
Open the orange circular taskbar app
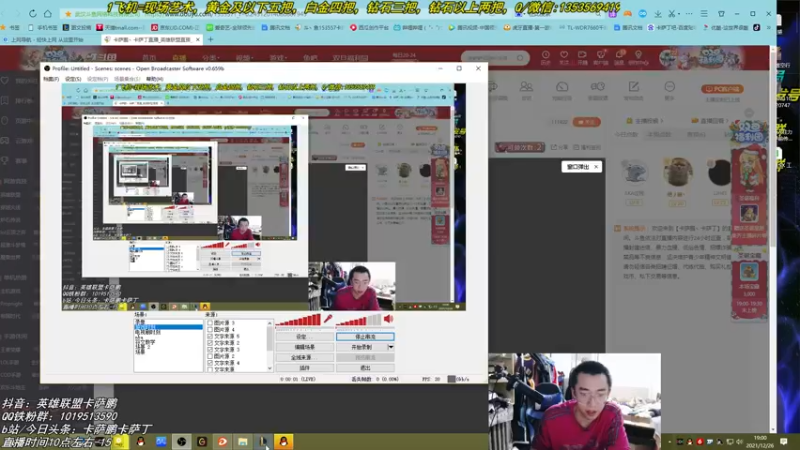pos(222,442)
